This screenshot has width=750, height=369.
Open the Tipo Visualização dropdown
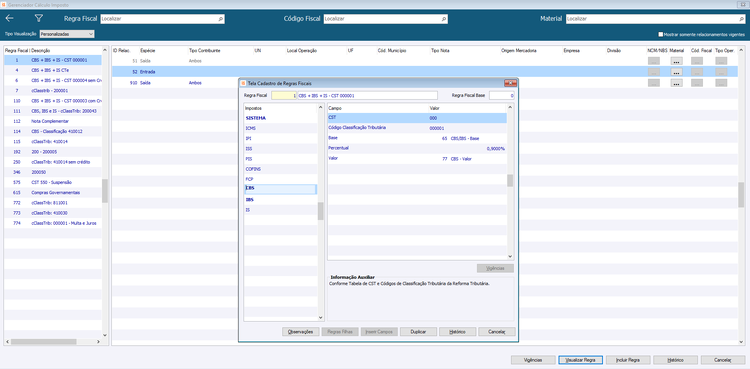point(67,34)
